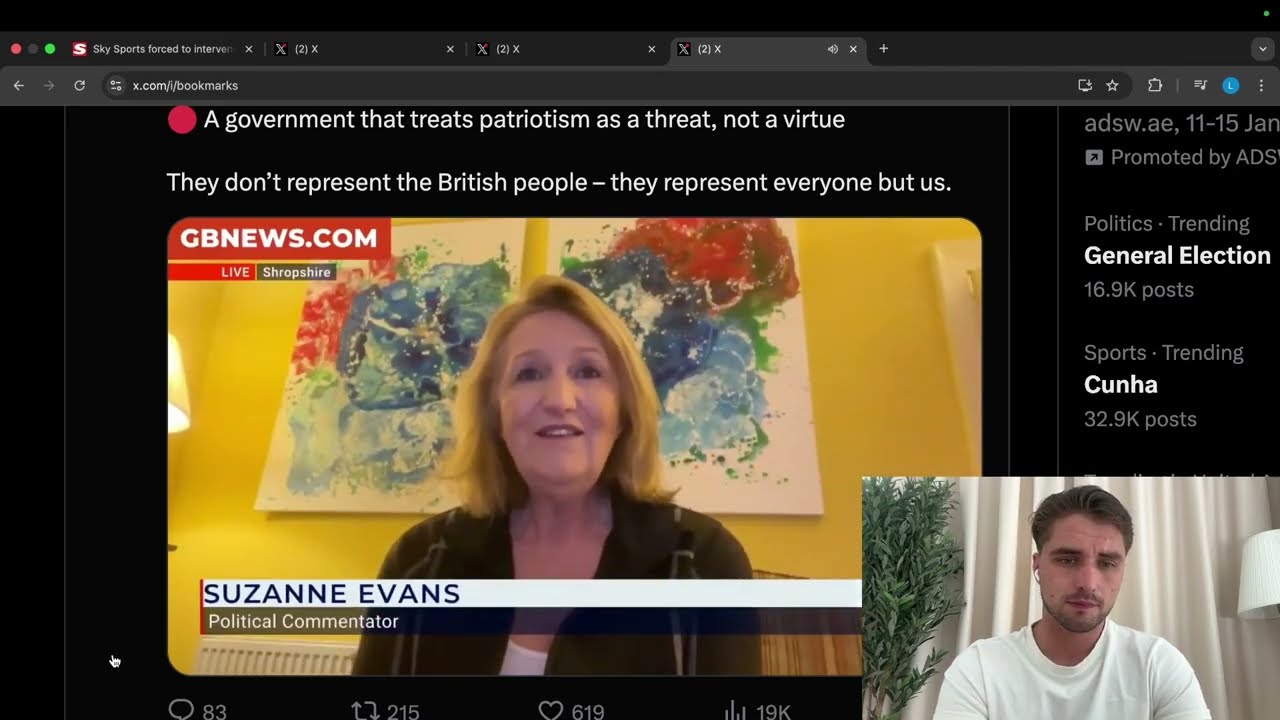Image resolution: width=1280 pixels, height=720 pixels.
Task: Expand the tab search dropdown
Action: click(1262, 49)
